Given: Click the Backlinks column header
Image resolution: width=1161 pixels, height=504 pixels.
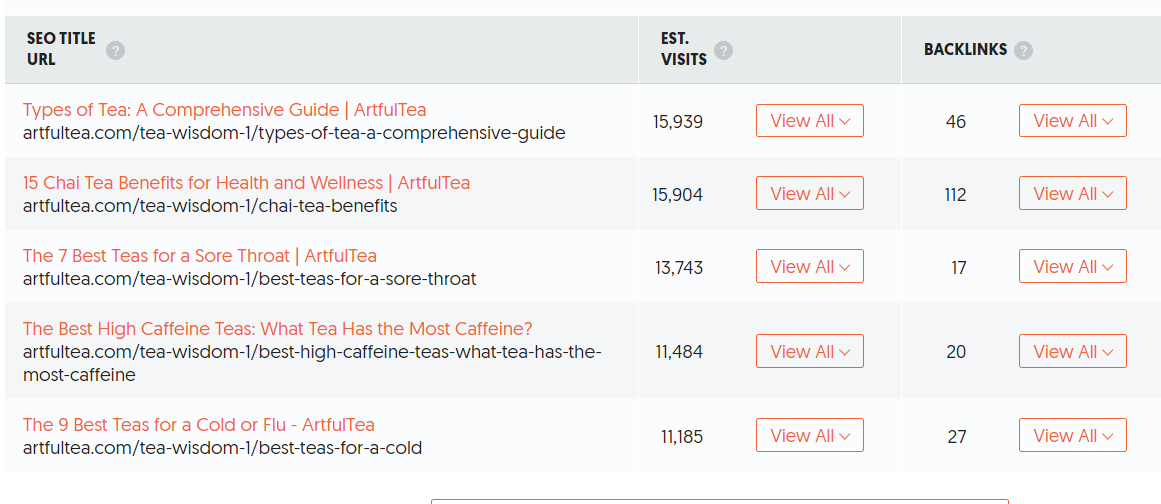Looking at the screenshot, I should (x=965, y=50).
